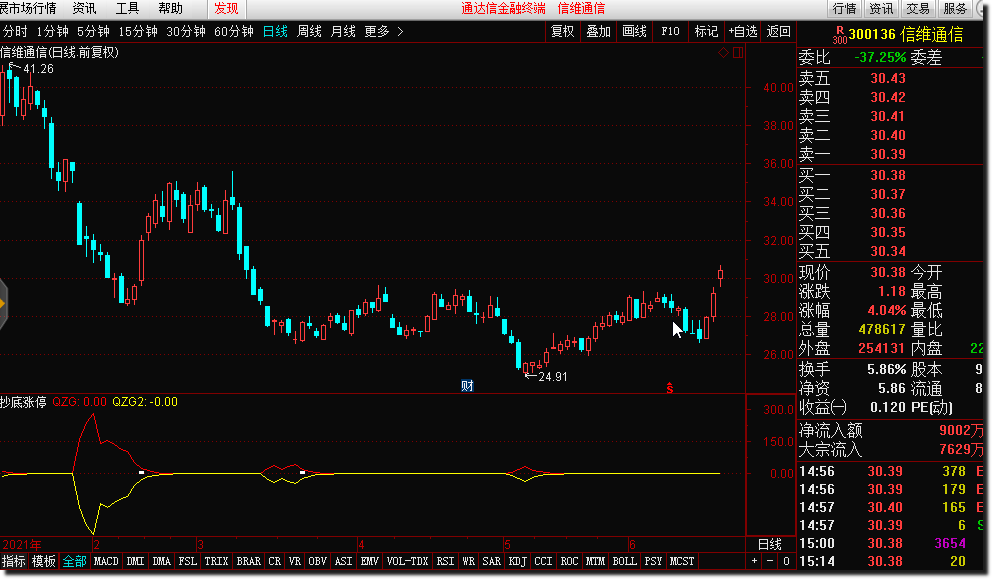The width and height of the screenshot is (993, 579).
Task: Select the 1分钟 period
Action: (x=52, y=31)
